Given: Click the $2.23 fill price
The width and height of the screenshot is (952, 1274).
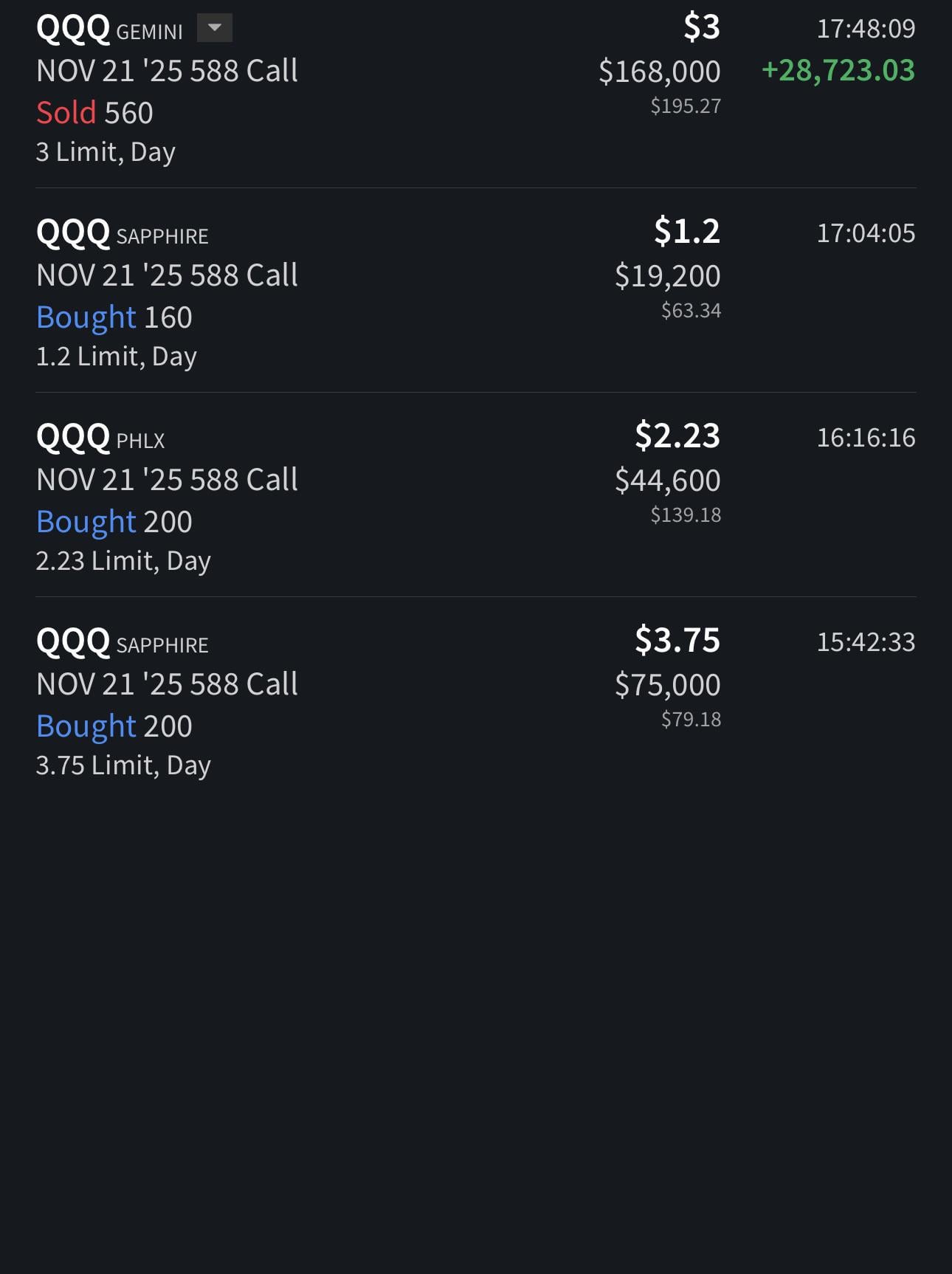Looking at the screenshot, I should click(x=677, y=435).
